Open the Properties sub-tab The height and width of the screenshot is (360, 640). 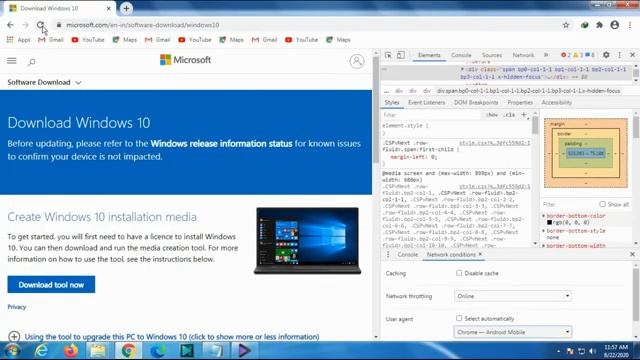coord(520,102)
